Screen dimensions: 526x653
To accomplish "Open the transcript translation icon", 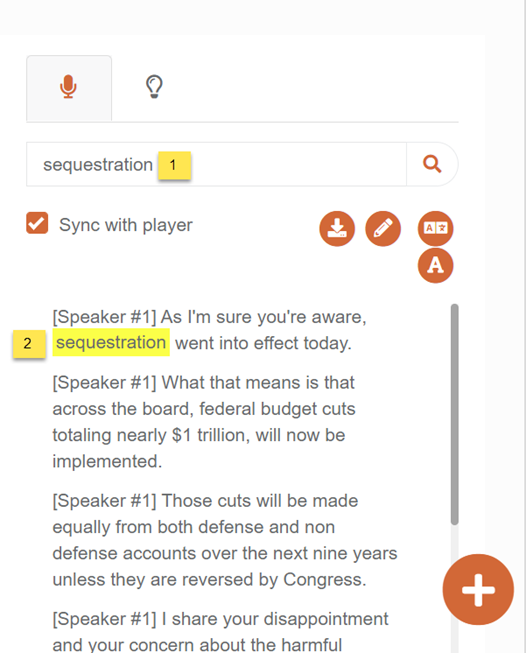I will point(435,228).
